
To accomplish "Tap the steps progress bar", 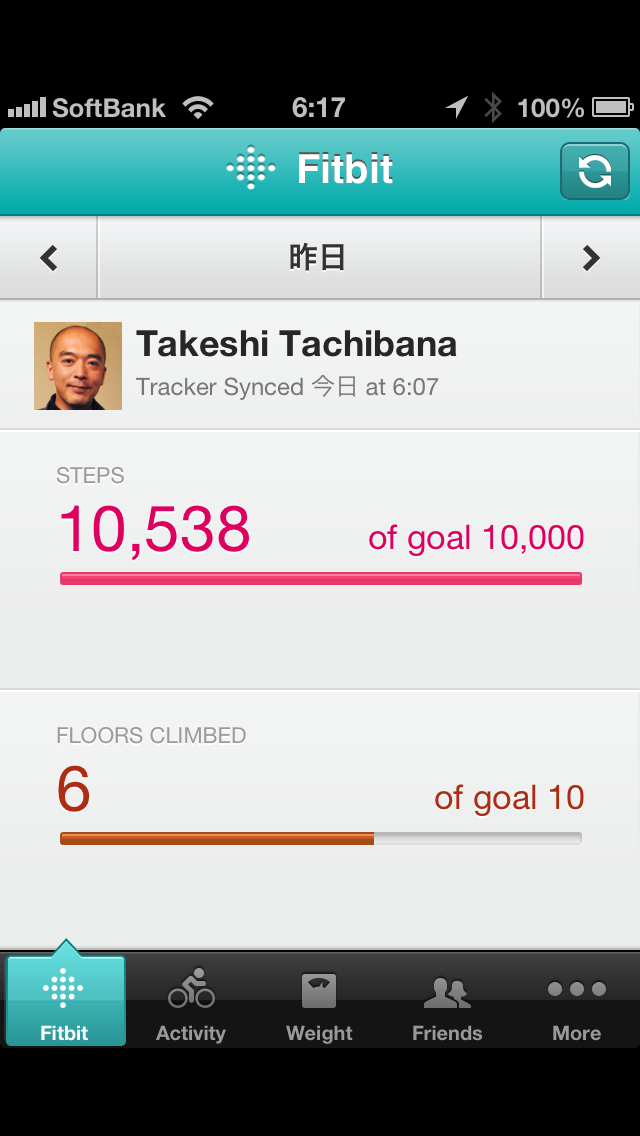I will 320,578.
